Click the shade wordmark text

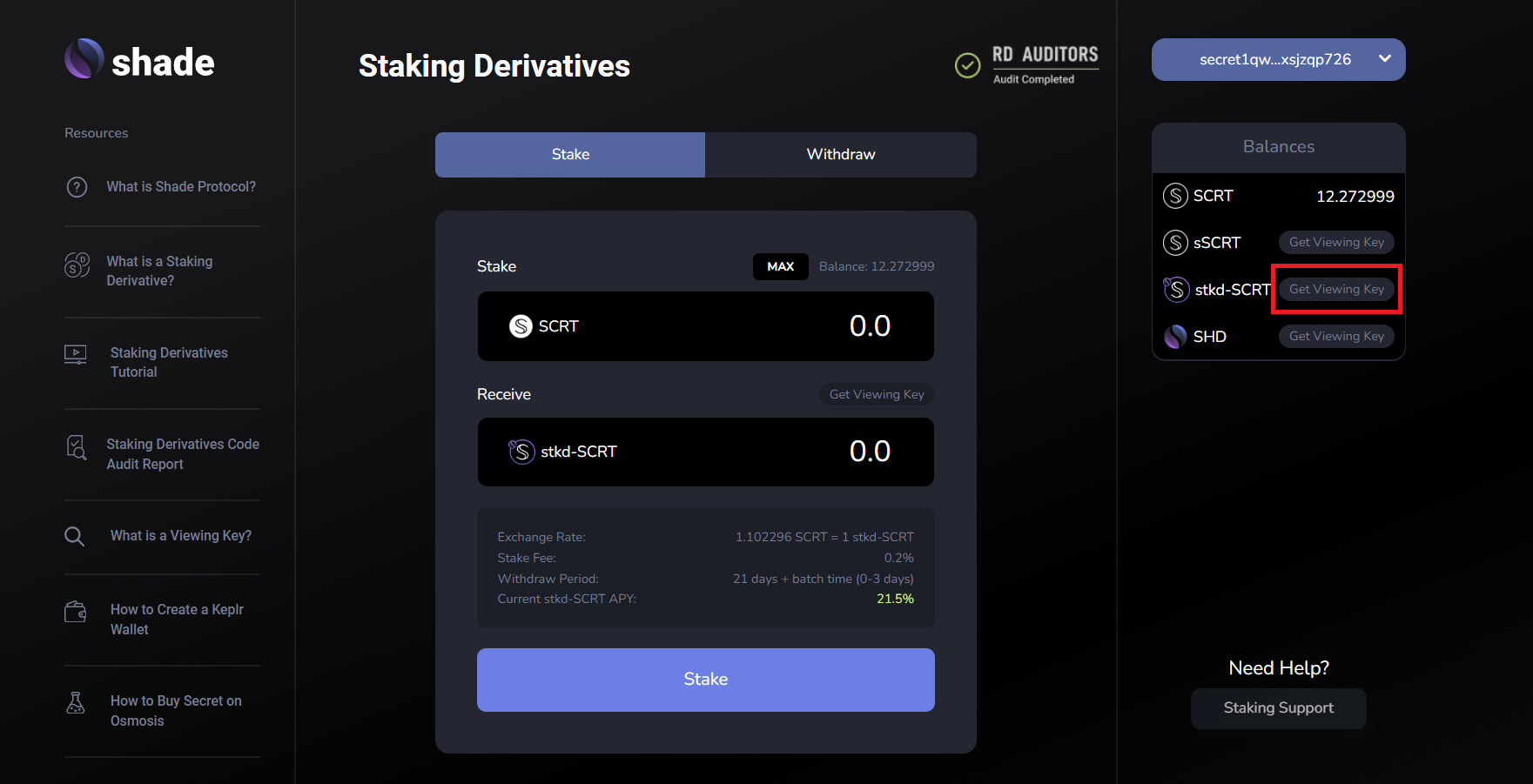(x=163, y=63)
